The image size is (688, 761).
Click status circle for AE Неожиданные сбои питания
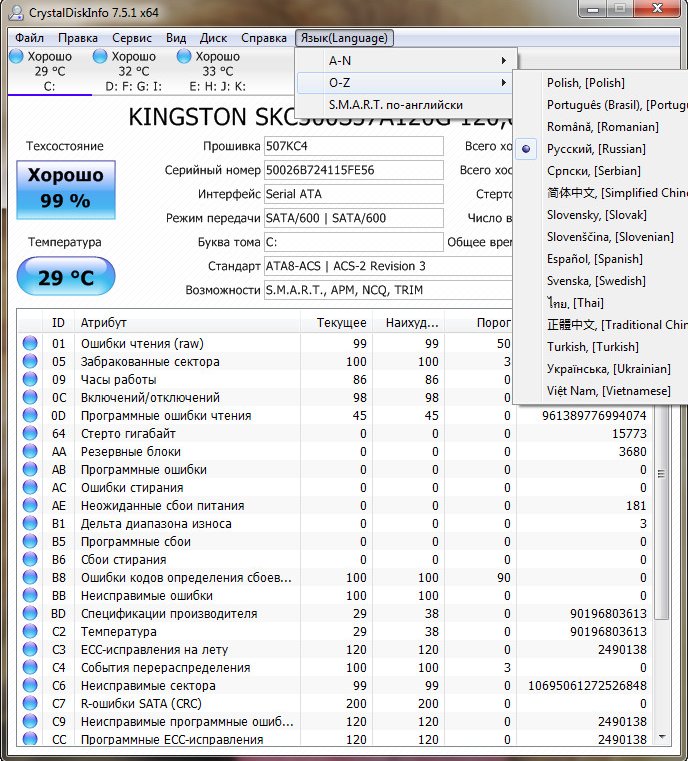(x=30, y=505)
